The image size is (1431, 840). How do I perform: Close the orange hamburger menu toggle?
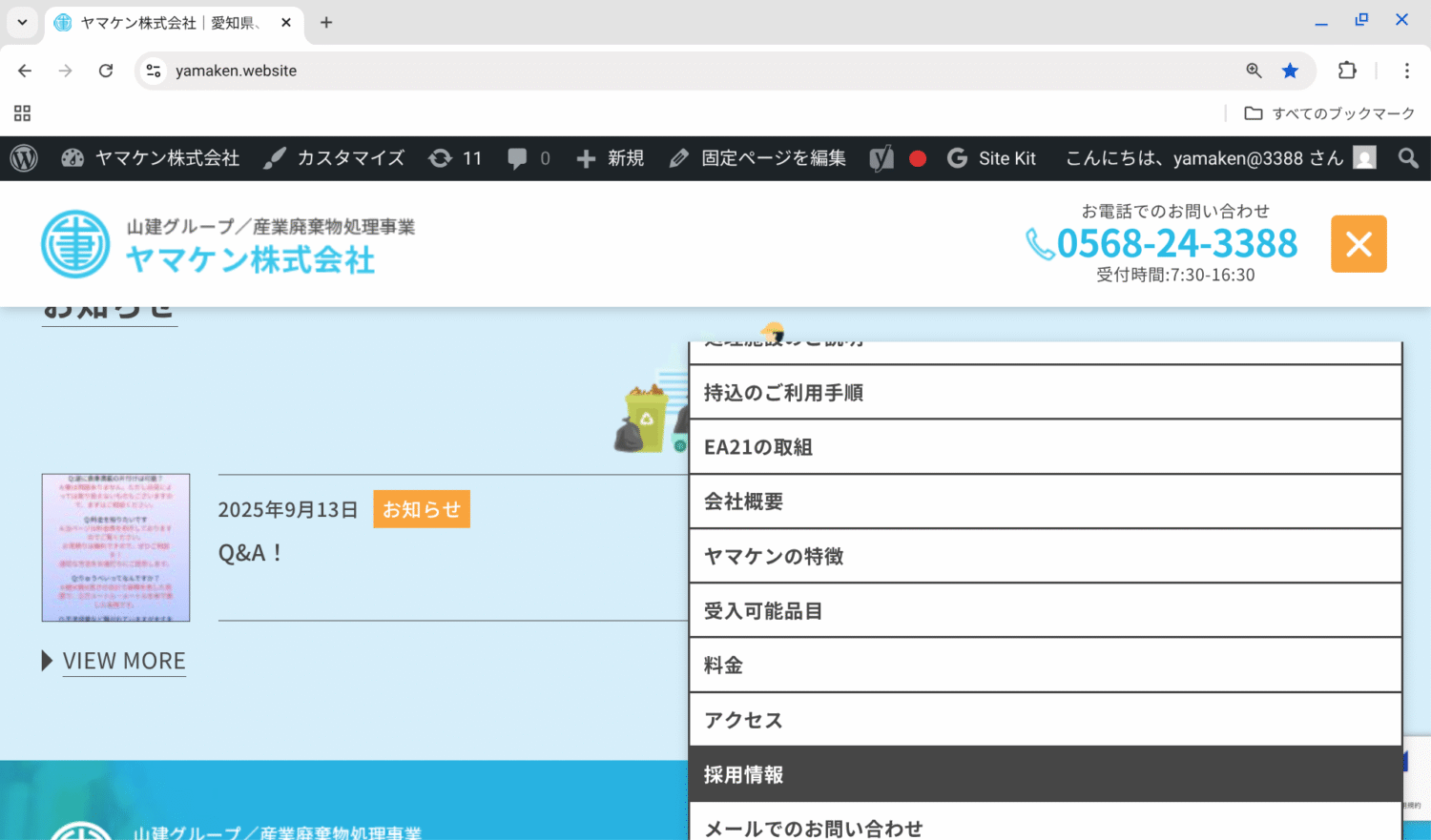(1358, 244)
